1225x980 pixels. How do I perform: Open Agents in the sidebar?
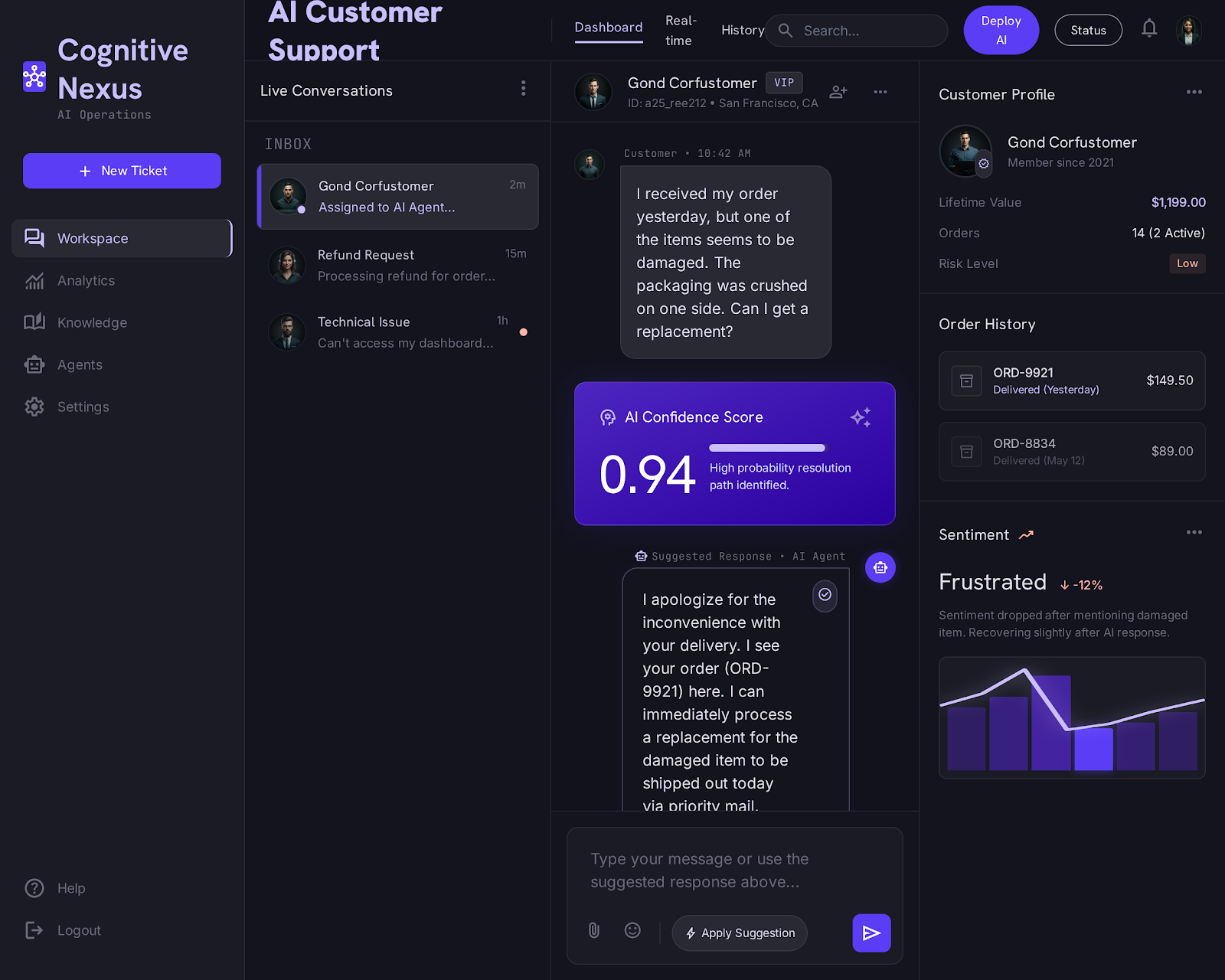tap(121, 365)
